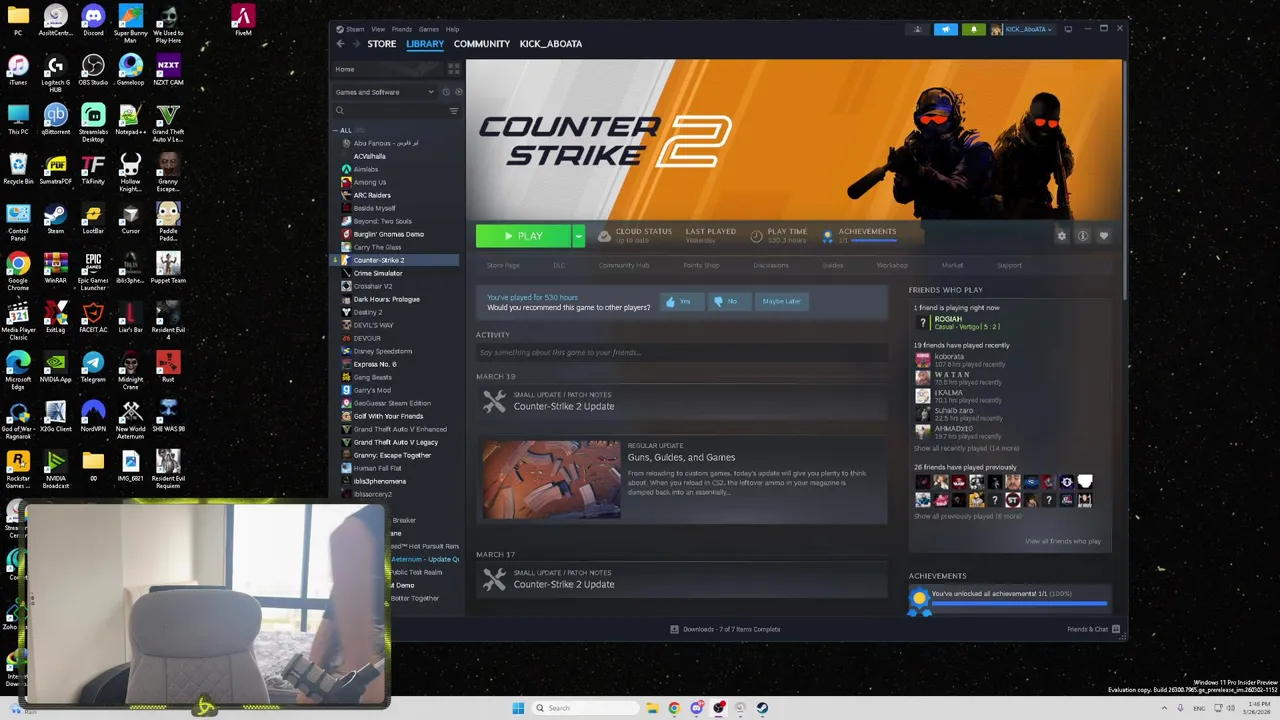
Task: Click the library search field
Action: coord(395,111)
